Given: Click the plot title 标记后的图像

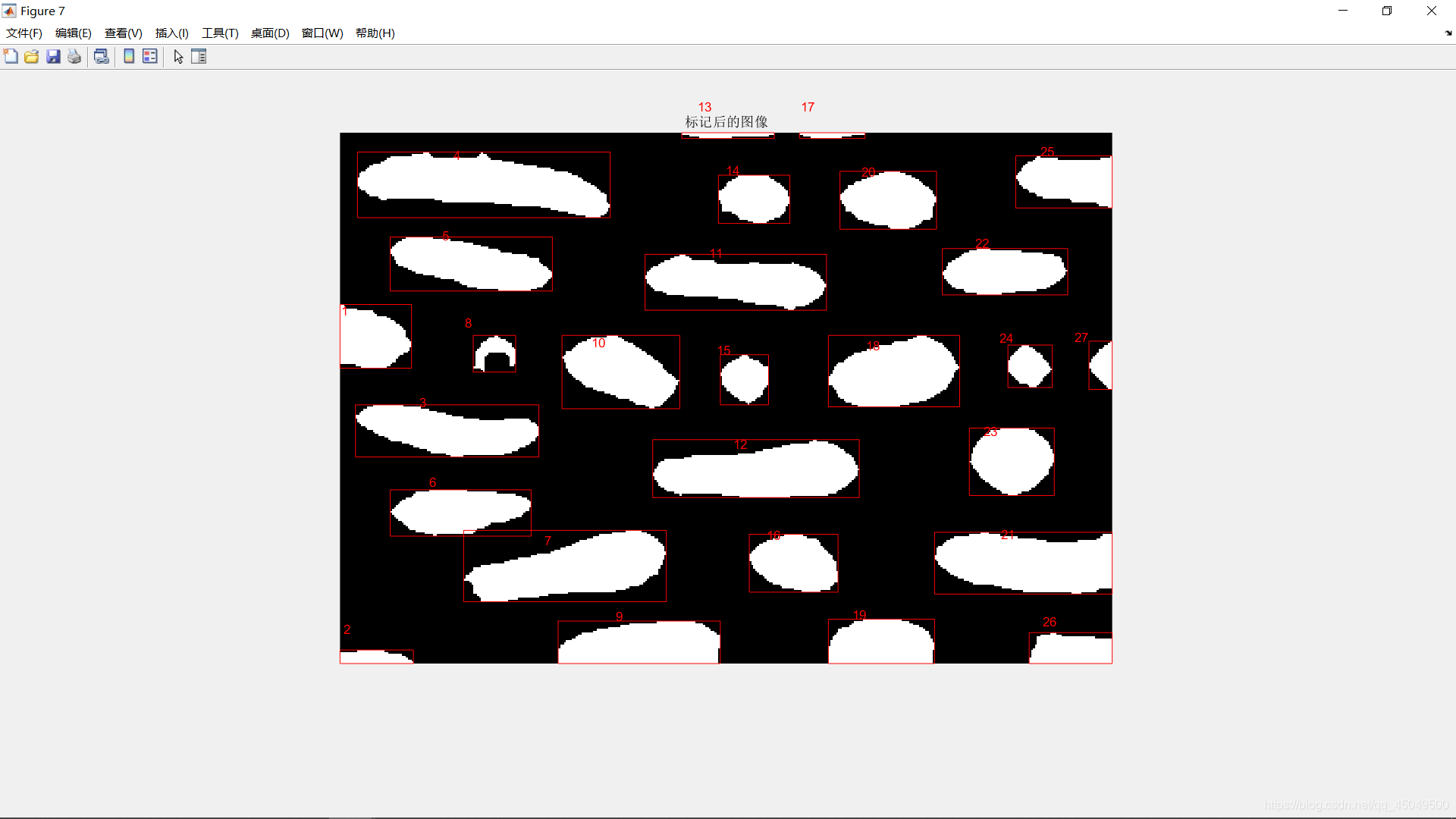Looking at the screenshot, I should coord(726,121).
